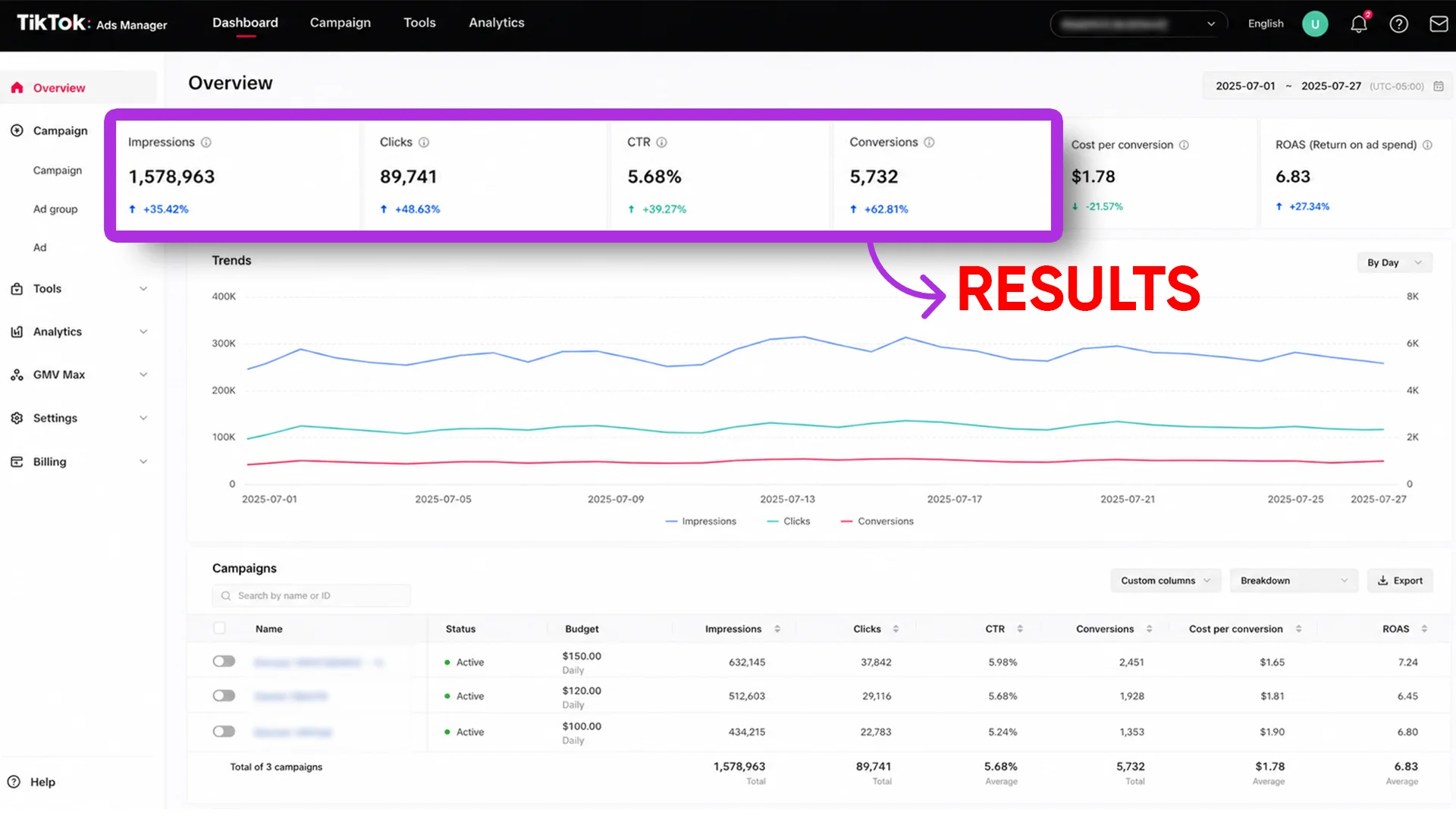This screenshot has width=1456, height=819.
Task: Click the Settings gear icon
Action: [x=17, y=419]
